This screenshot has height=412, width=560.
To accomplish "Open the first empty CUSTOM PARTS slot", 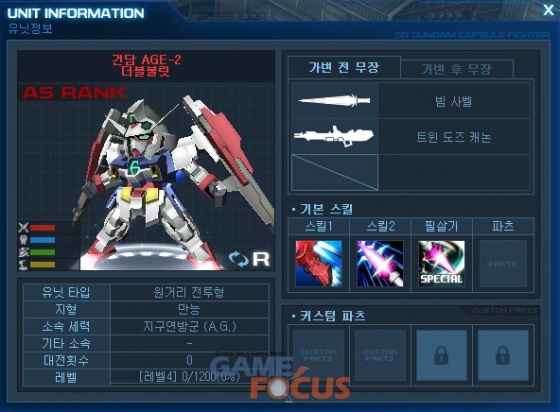I will 319,355.
